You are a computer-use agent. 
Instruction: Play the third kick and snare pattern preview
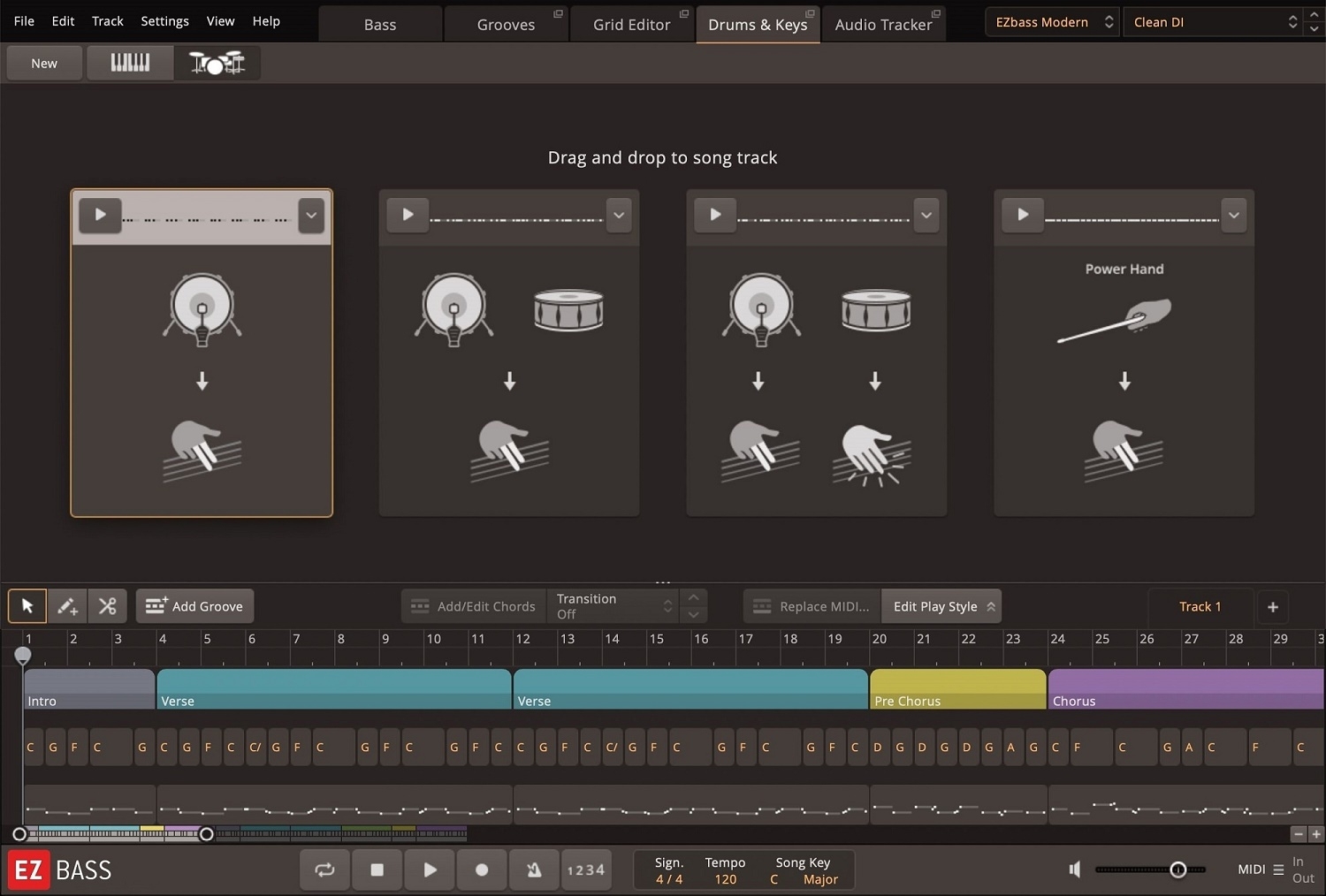pyautogui.click(x=715, y=215)
